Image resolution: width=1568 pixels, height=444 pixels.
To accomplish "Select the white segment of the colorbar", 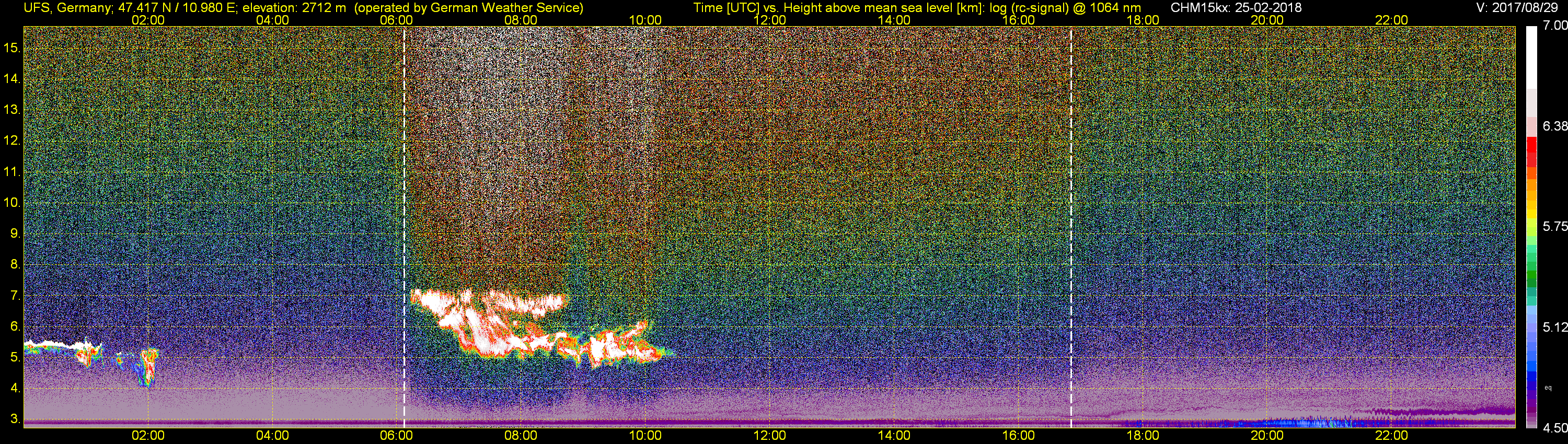I will pyautogui.click(x=1531, y=58).
